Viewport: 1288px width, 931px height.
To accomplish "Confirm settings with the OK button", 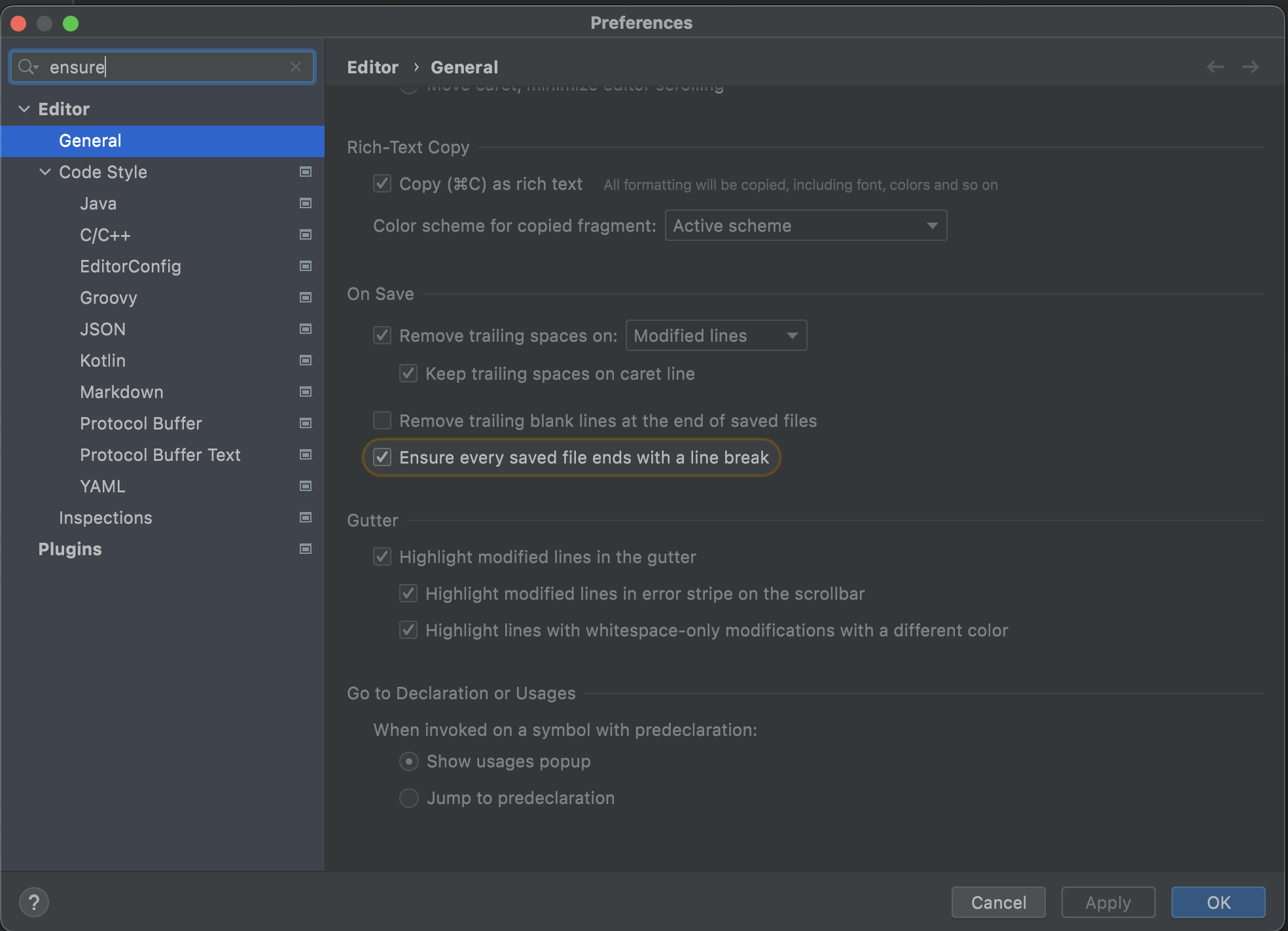I will pos(1218,902).
